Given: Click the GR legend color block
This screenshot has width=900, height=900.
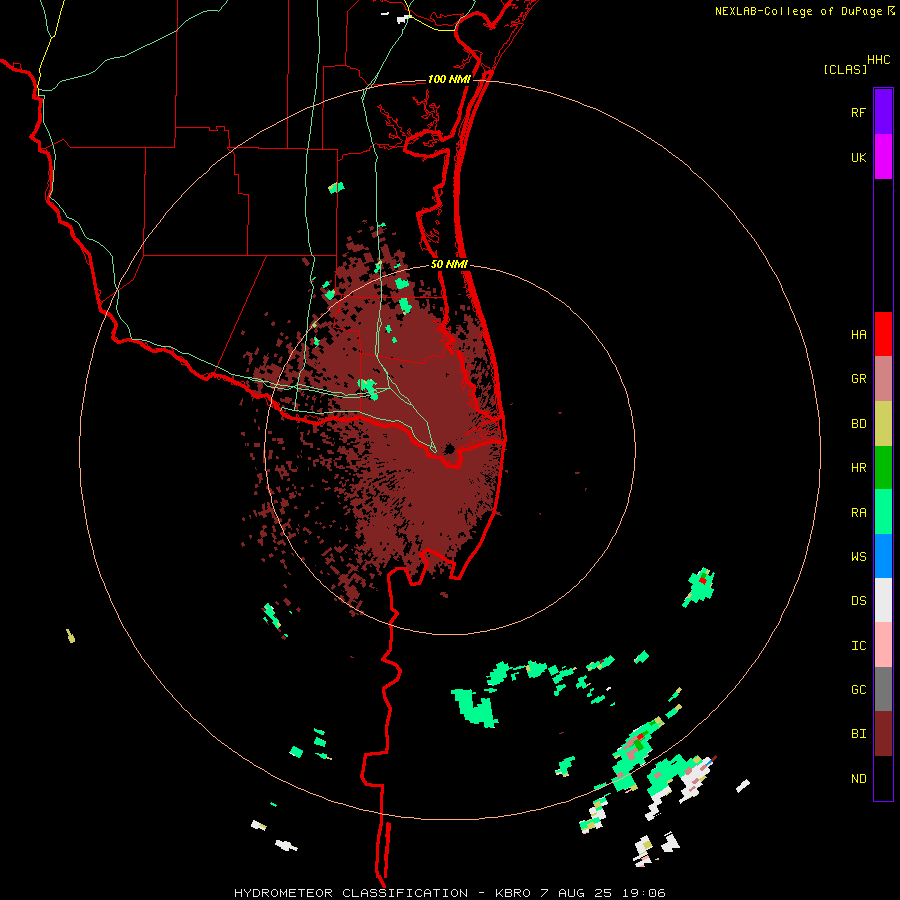Looking at the screenshot, I should [x=883, y=379].
